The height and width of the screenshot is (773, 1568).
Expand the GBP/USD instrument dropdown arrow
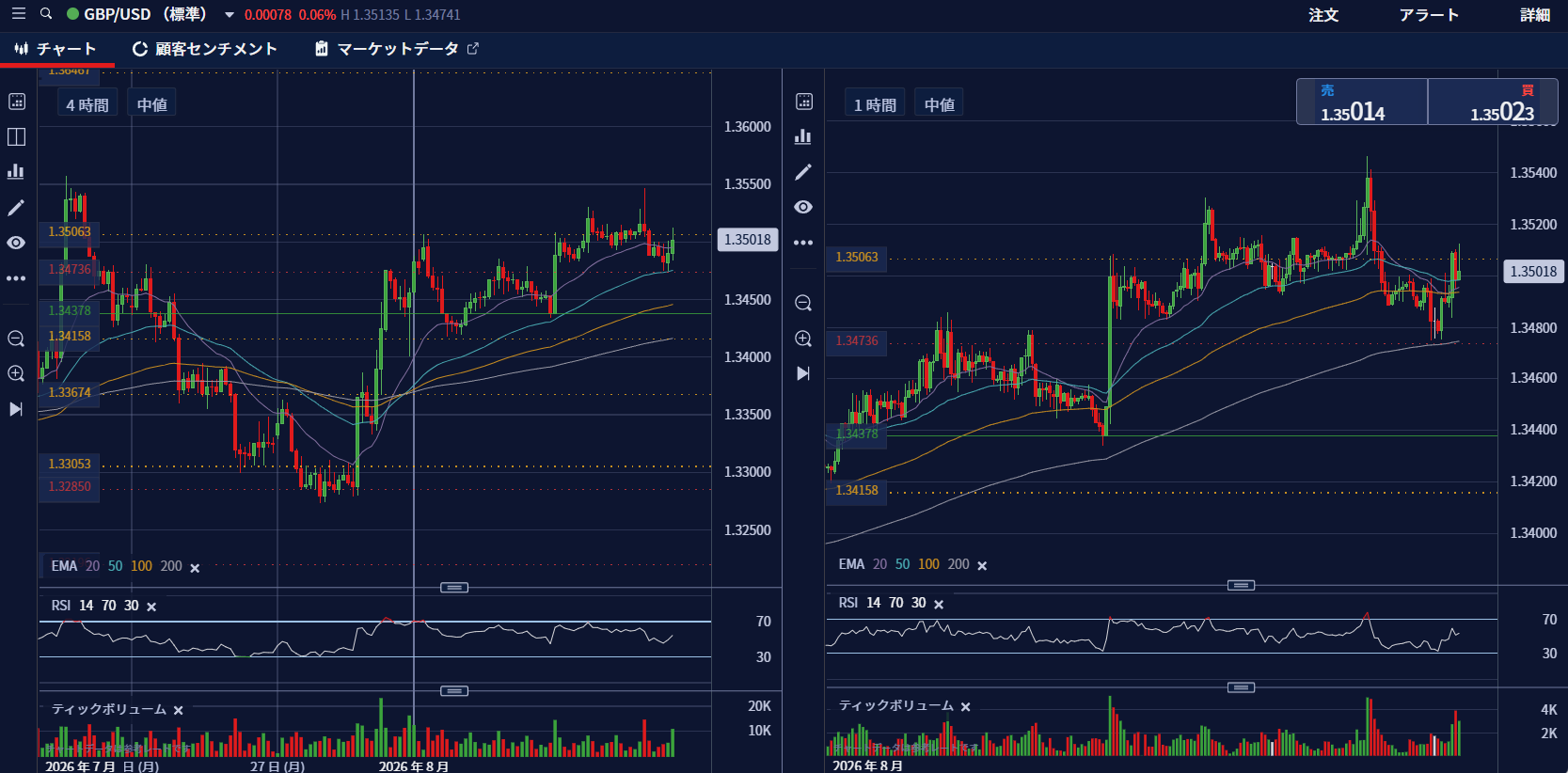[229, 15]
